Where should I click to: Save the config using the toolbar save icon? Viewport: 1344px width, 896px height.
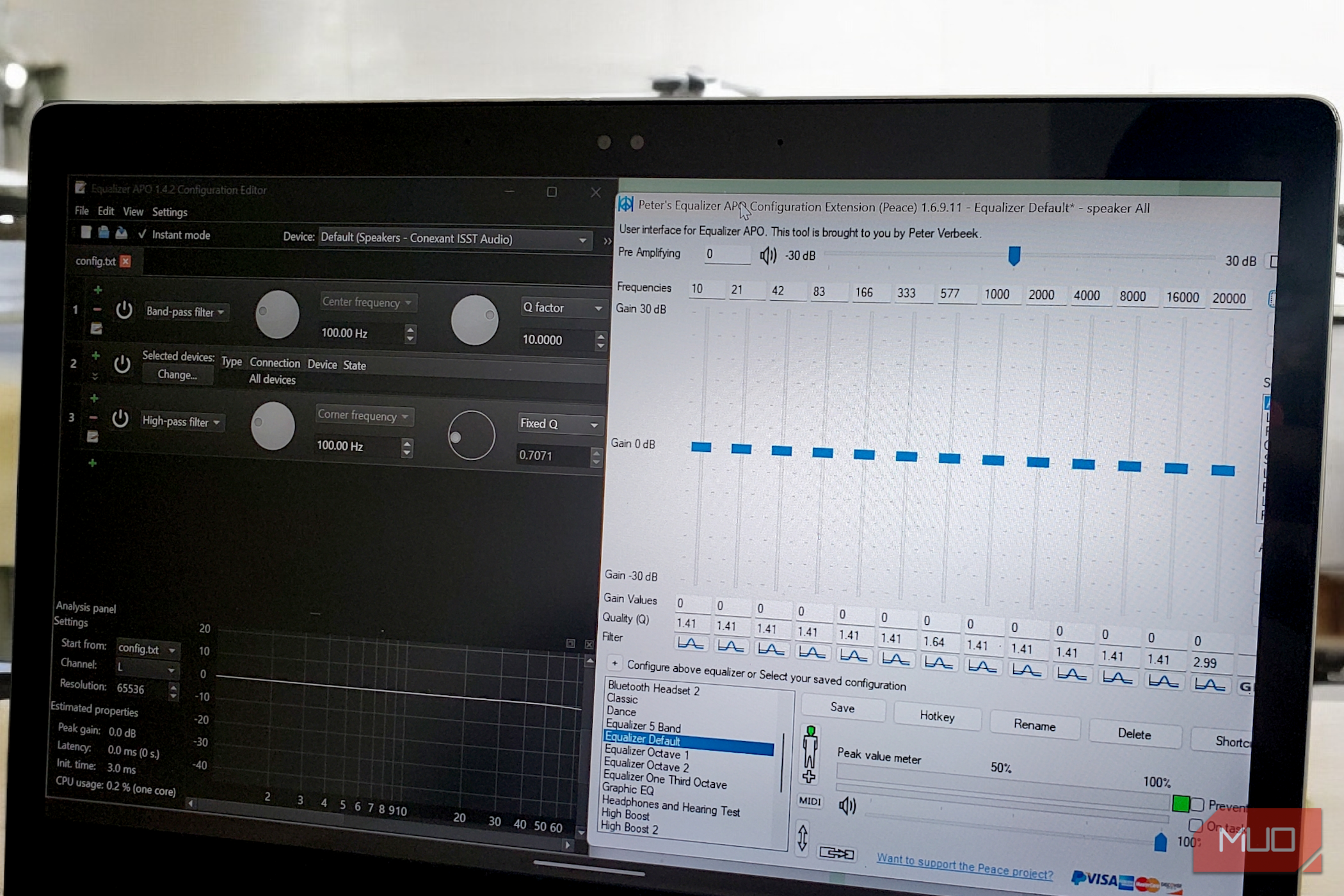122,234
